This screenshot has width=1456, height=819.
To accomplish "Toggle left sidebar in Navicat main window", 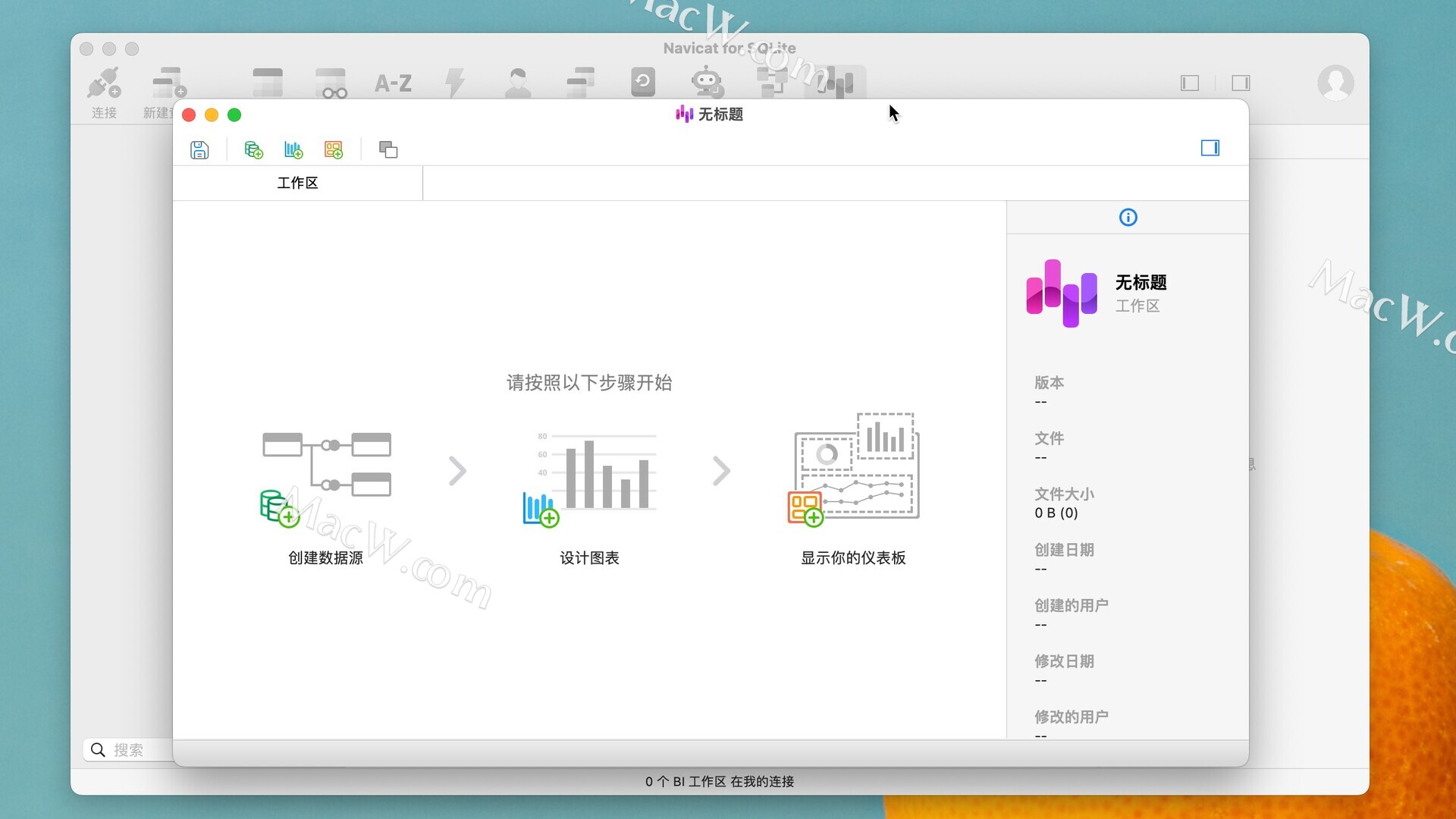I will [x=1190, y=83].
